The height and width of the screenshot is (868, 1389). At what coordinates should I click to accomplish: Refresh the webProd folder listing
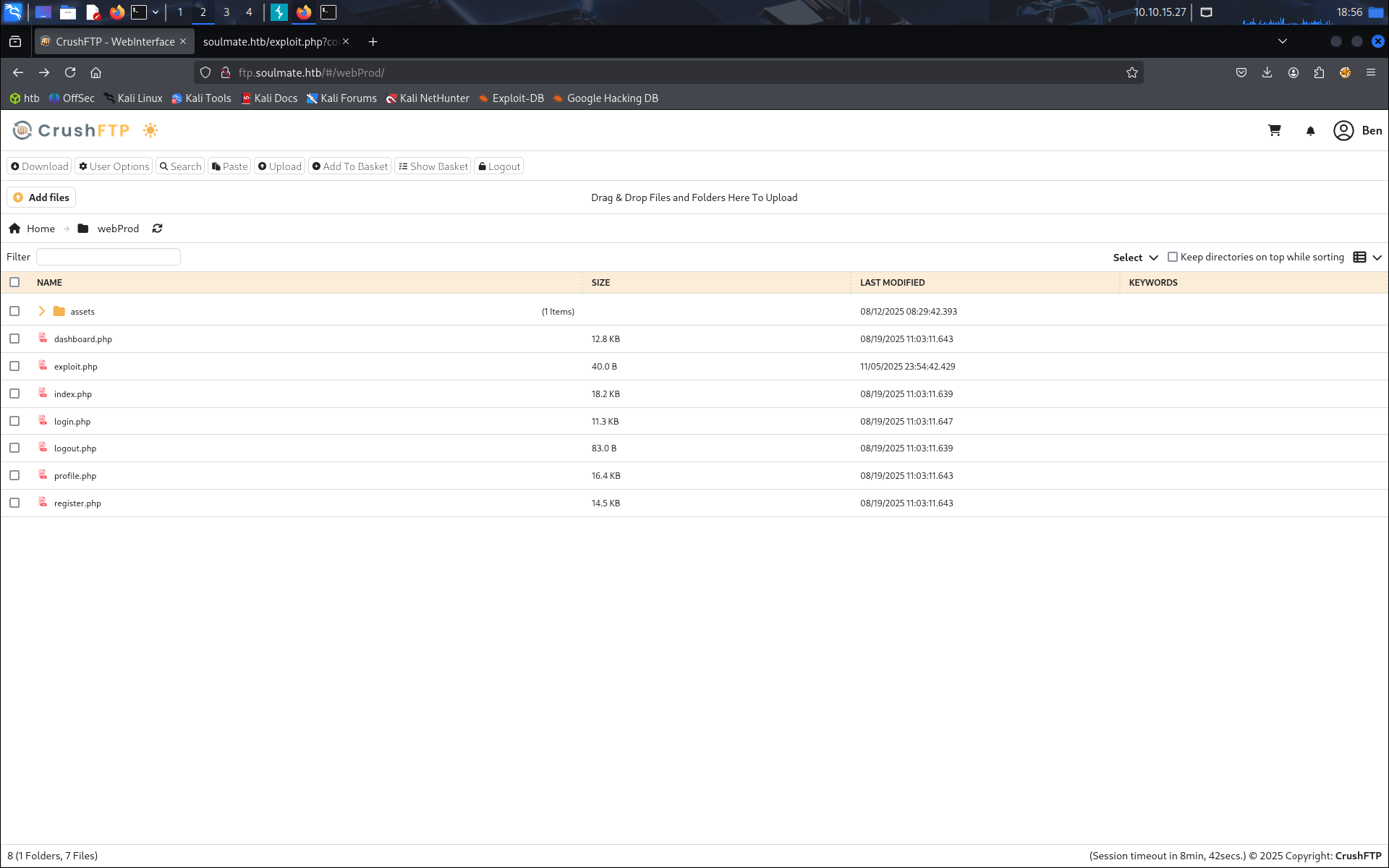point(157,229)
